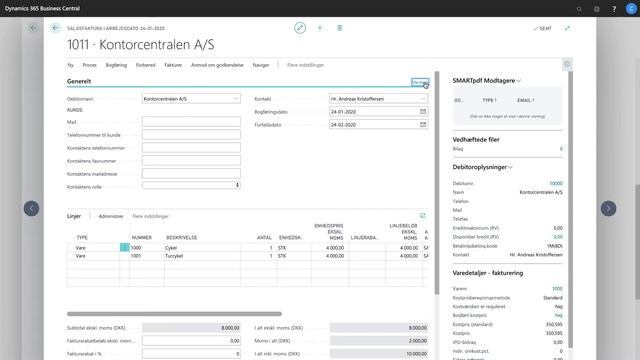The height and width of the screenshot is (360, 640).
Task: Open row options for Cykel line
Action: click(124, 247)
